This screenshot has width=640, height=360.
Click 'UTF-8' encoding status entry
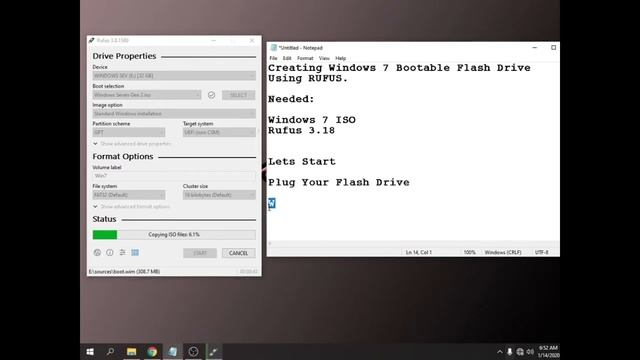click(x=542, y=253)
